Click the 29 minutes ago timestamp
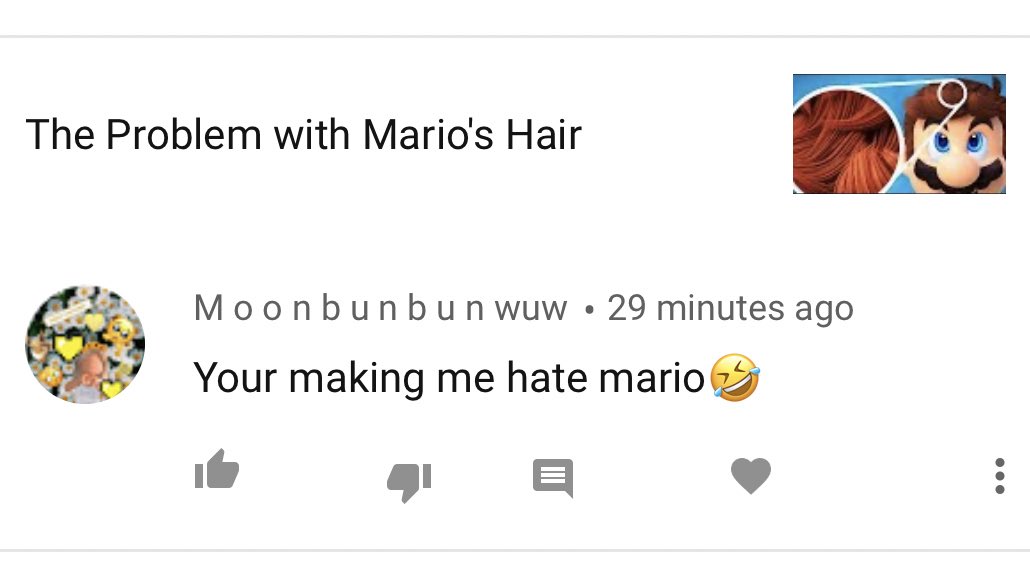 [x=730, y=308]
